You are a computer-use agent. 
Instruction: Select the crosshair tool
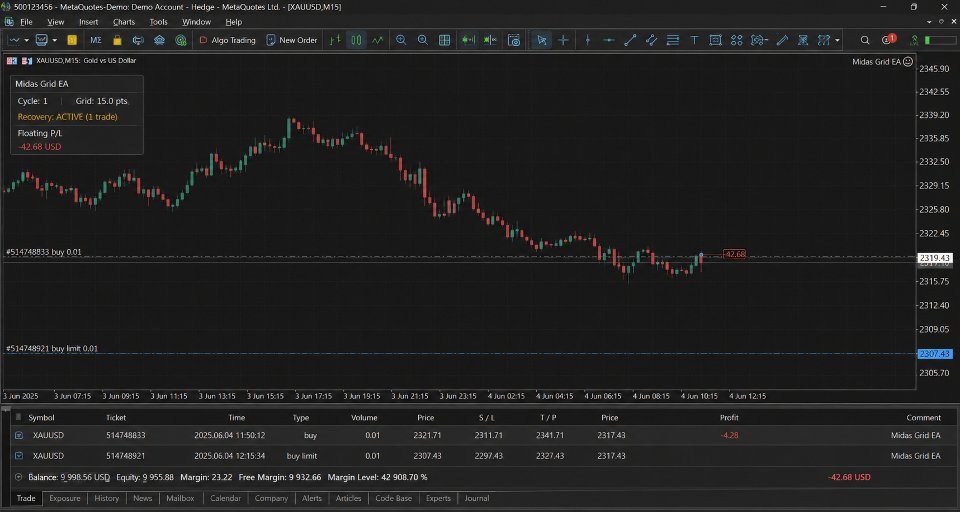click(x=563, y=40)
